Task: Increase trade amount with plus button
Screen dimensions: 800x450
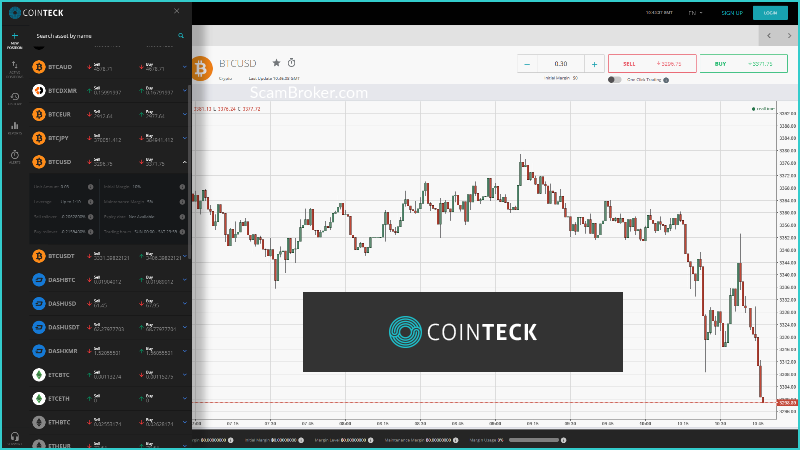Action: click(x=594, y=64)
